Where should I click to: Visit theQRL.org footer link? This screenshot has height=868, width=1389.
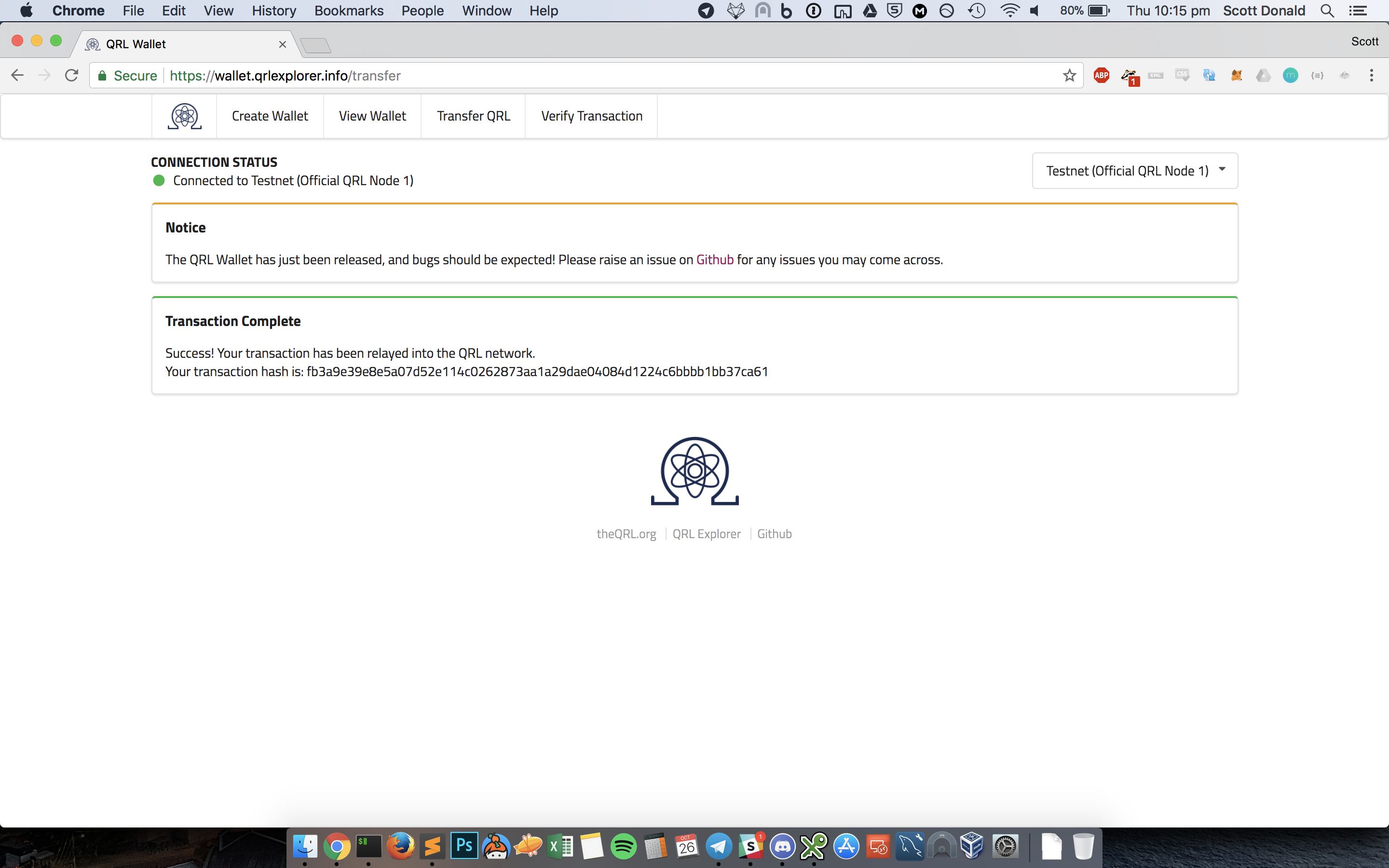[x=626, y=534]
